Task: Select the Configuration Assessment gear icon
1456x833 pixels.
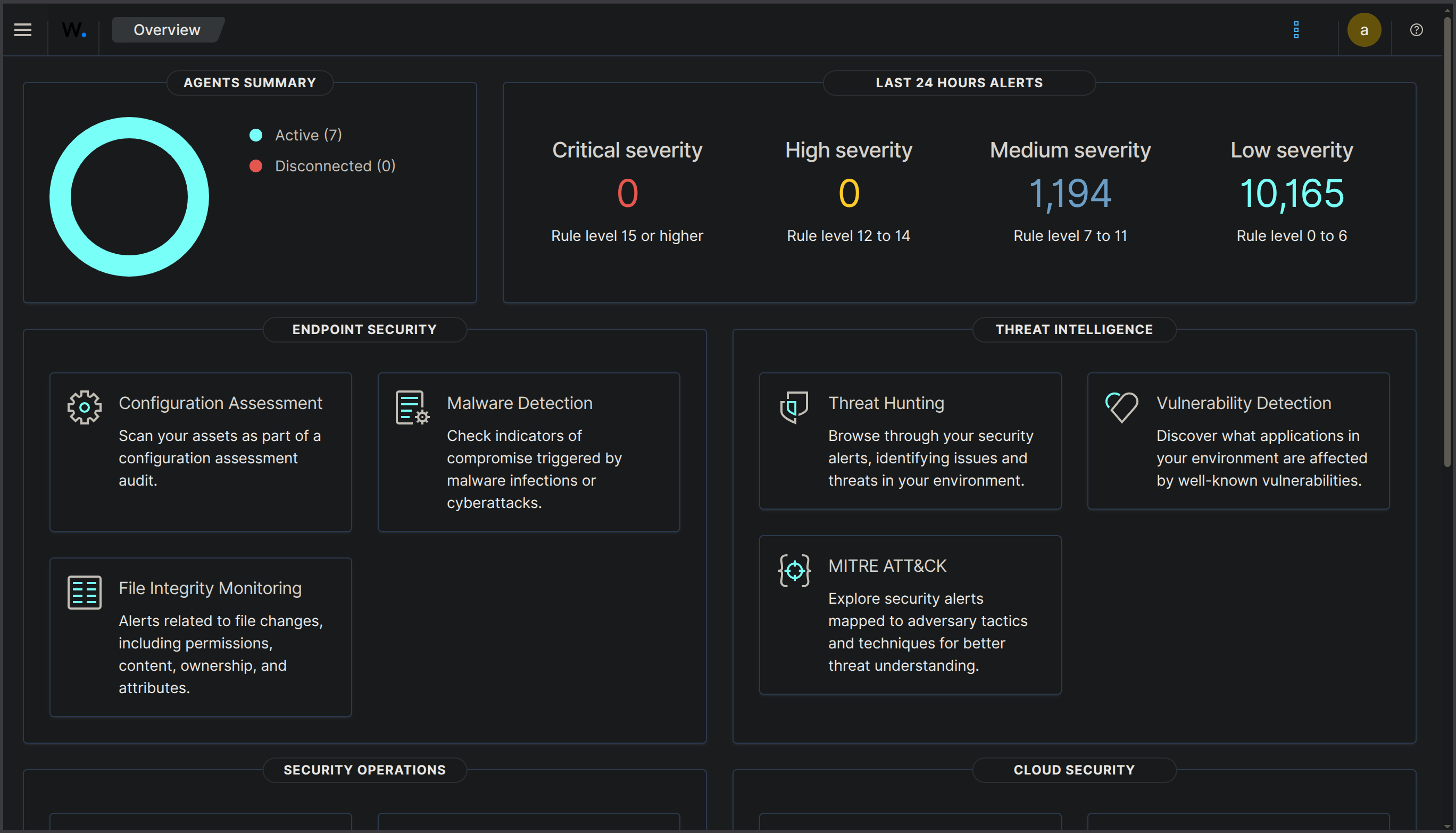Action: coord(84,407)
